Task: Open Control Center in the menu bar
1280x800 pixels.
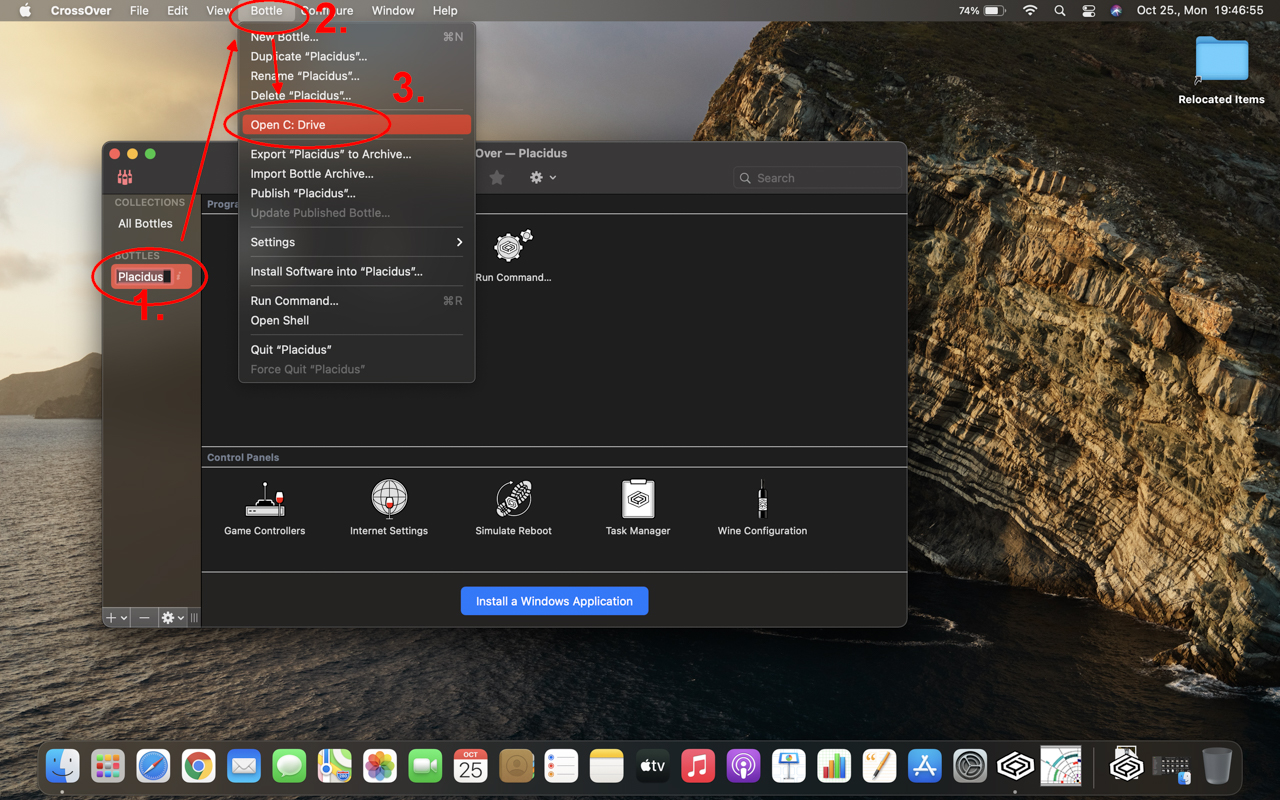Action: [x=1089, y=11]
